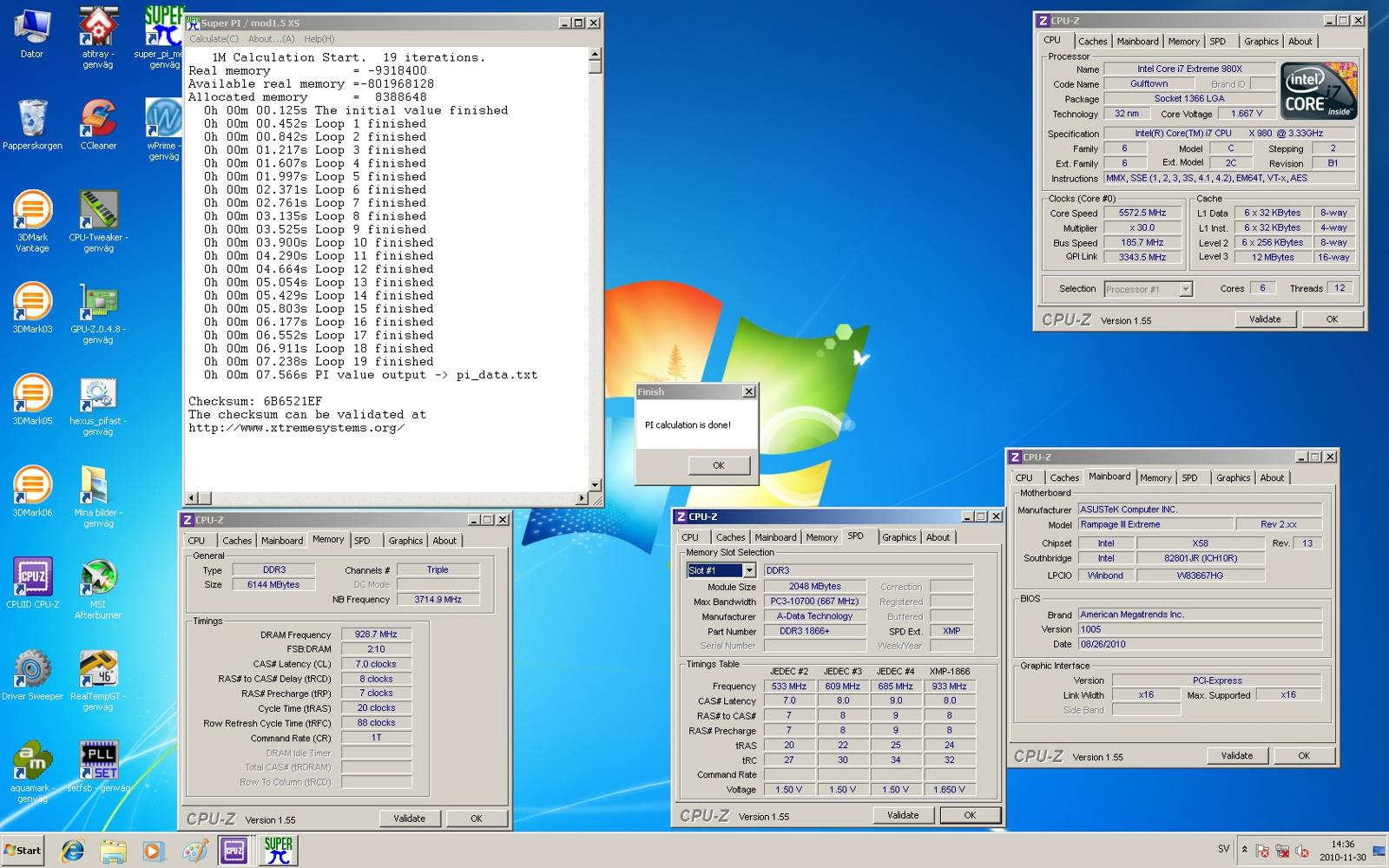Open setfsb shortcut icon

click(98, 767)
